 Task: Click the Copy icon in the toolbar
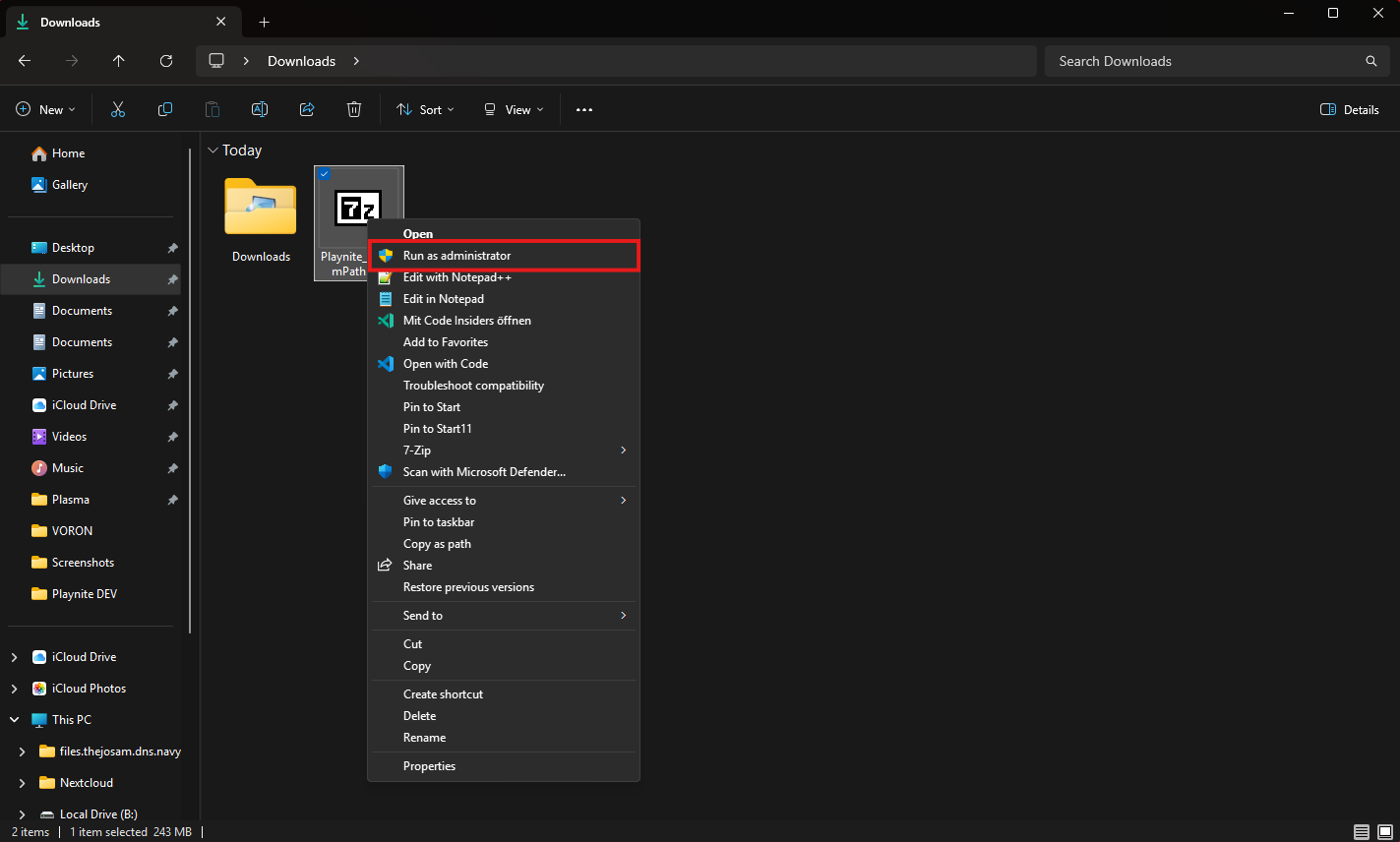point(164,109)
